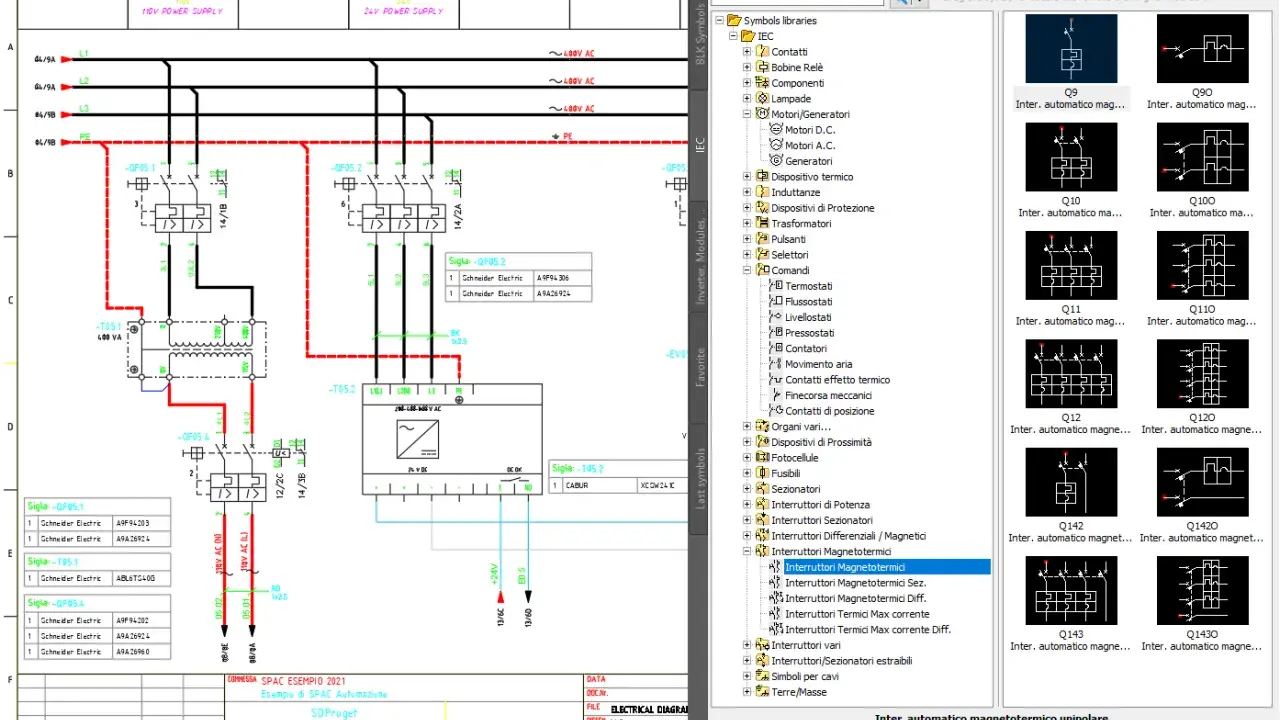Collapse the Symbols libraries root node
The height and width of the screenshot is (720, 1280).
719,20
